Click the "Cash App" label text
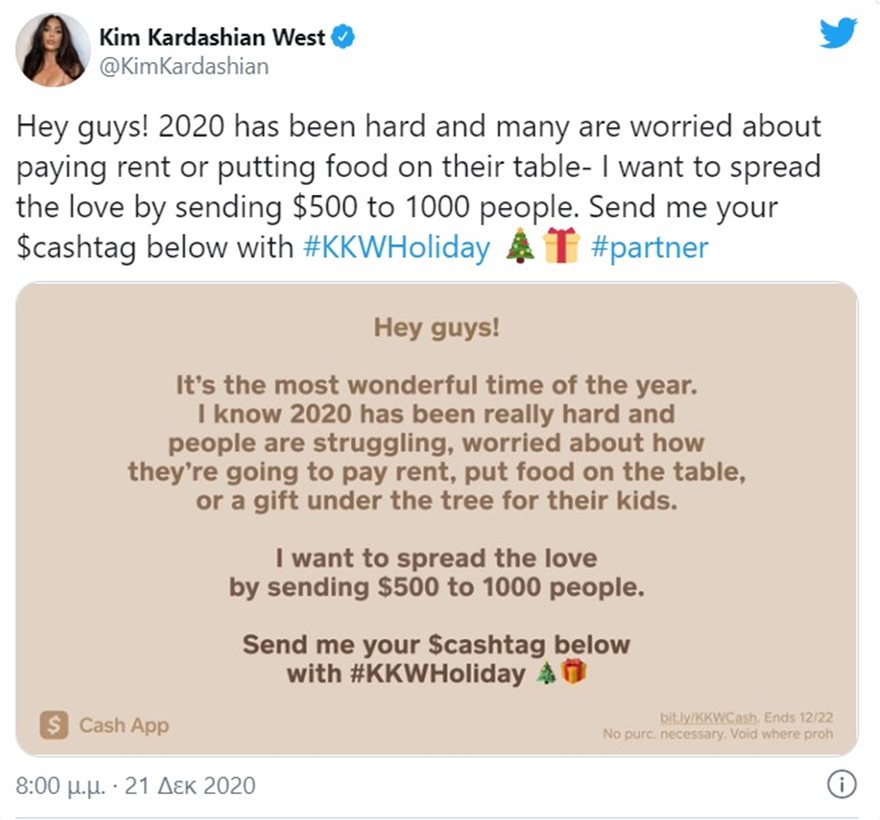The image size is (880, 820). (124, 726)
